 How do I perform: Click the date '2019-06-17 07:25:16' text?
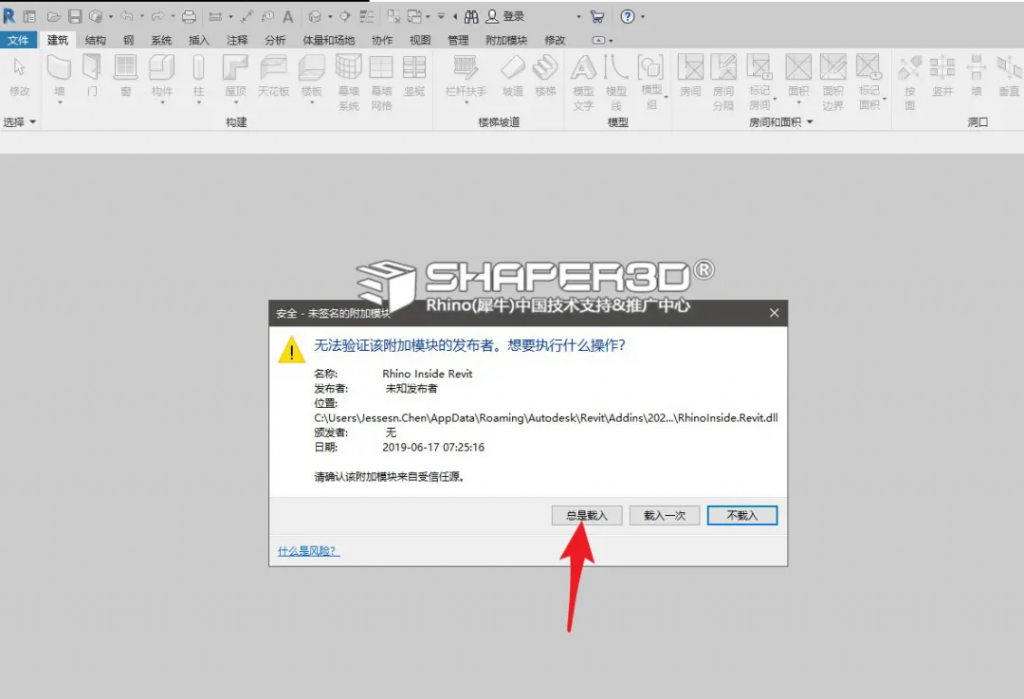coord(433,447)
